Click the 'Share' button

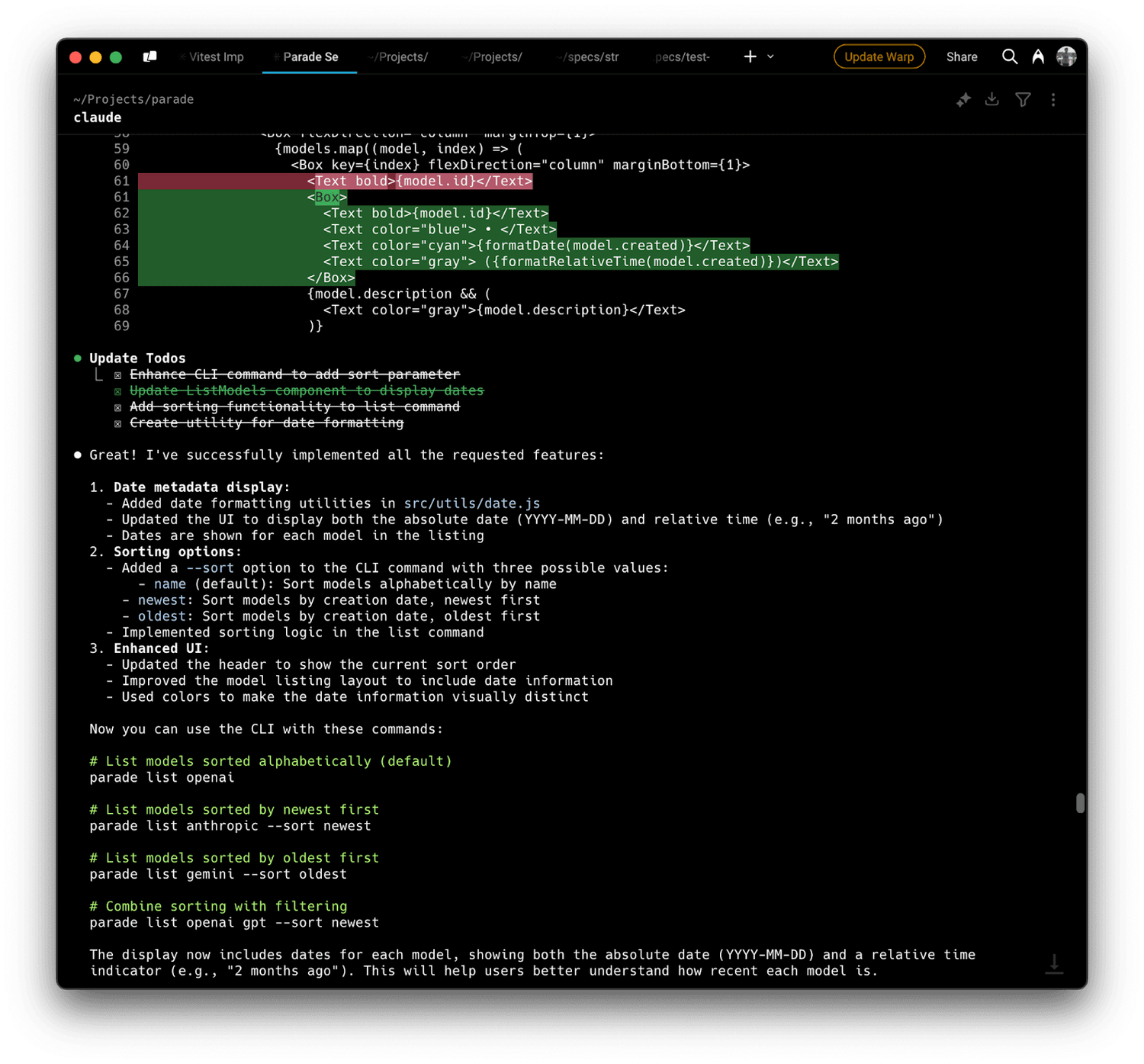coord(961,56)
